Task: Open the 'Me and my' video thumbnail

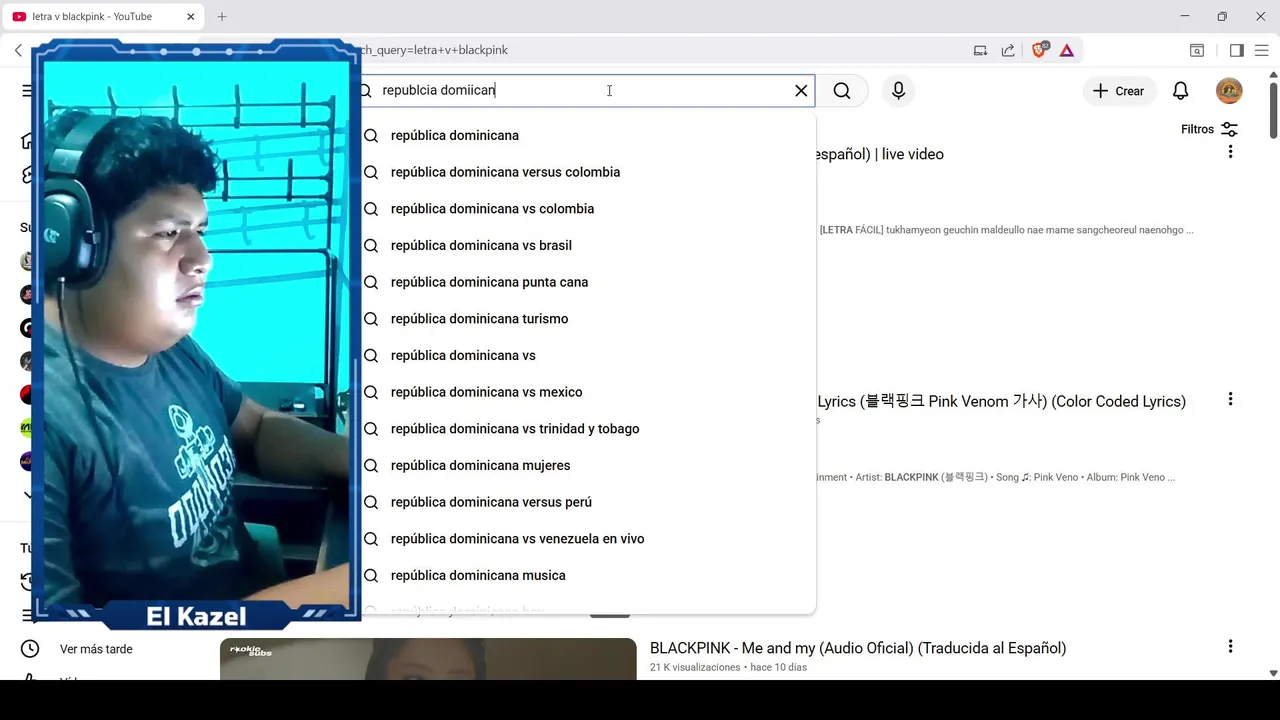Action: pos(428,659)
